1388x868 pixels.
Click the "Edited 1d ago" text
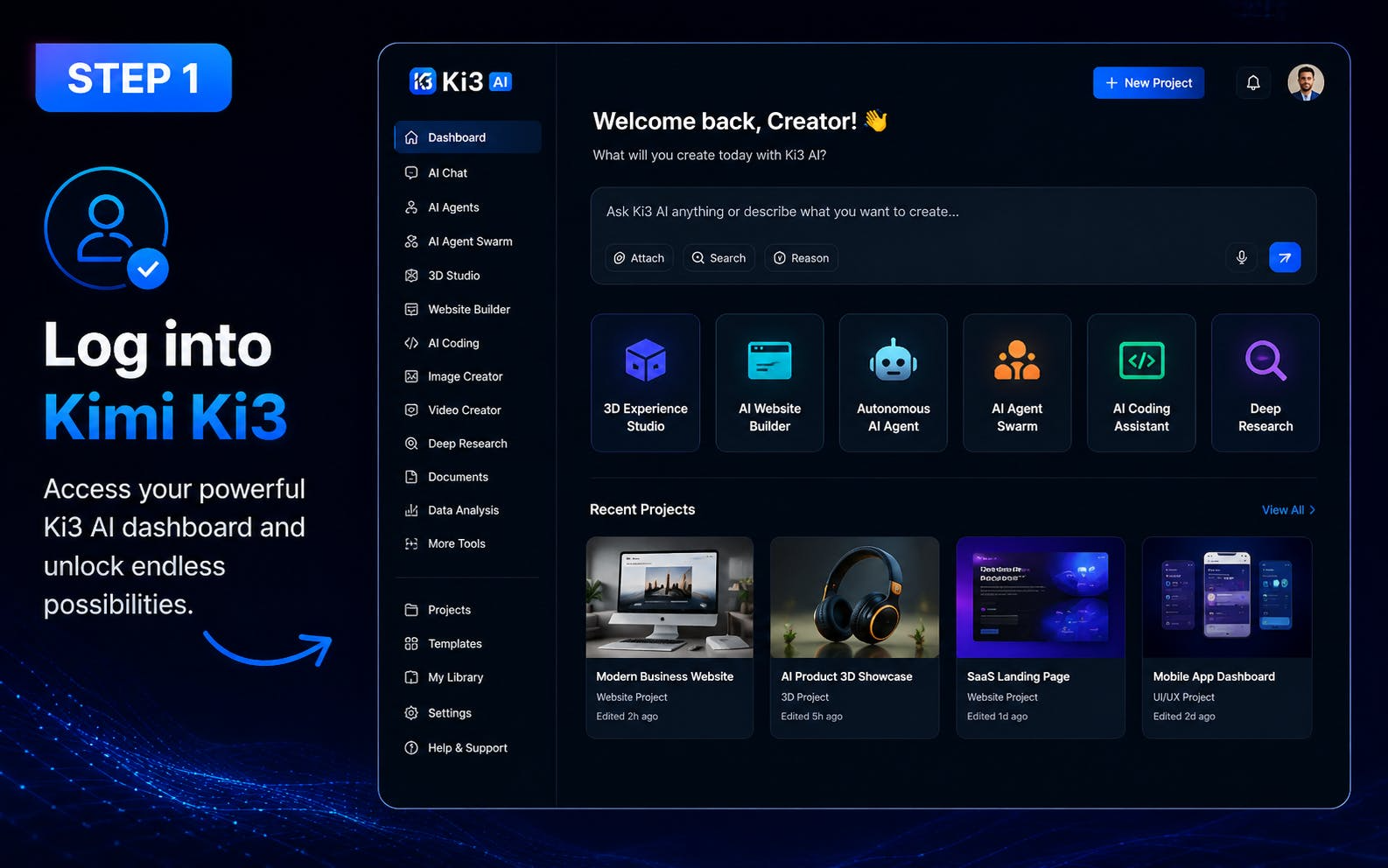tap(997, 717)
